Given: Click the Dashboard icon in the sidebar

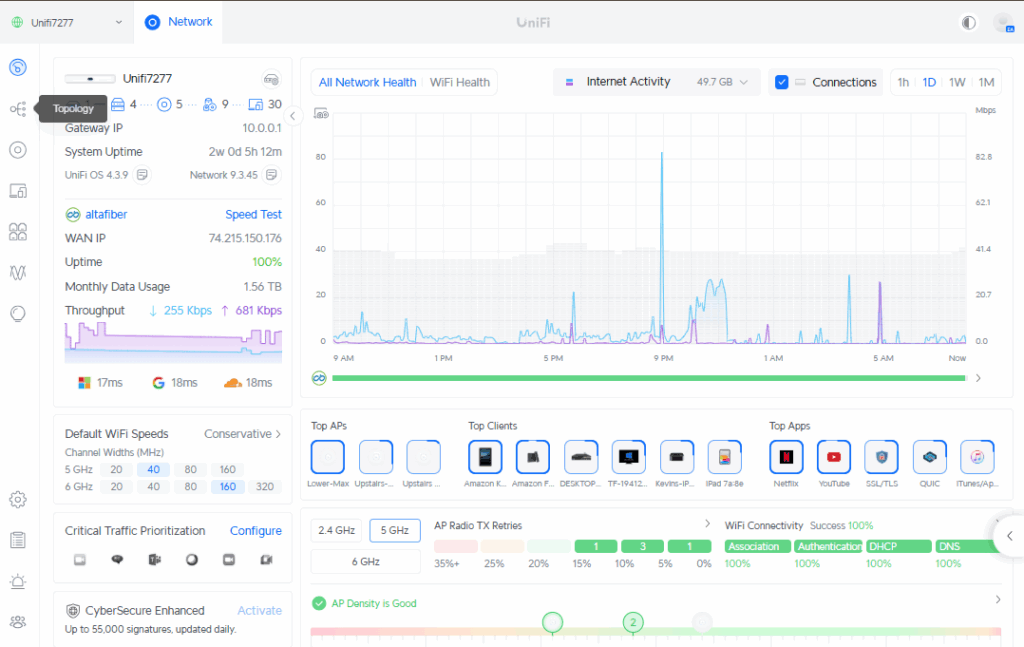Looking at the screenshot, I should tap(18, 68).
